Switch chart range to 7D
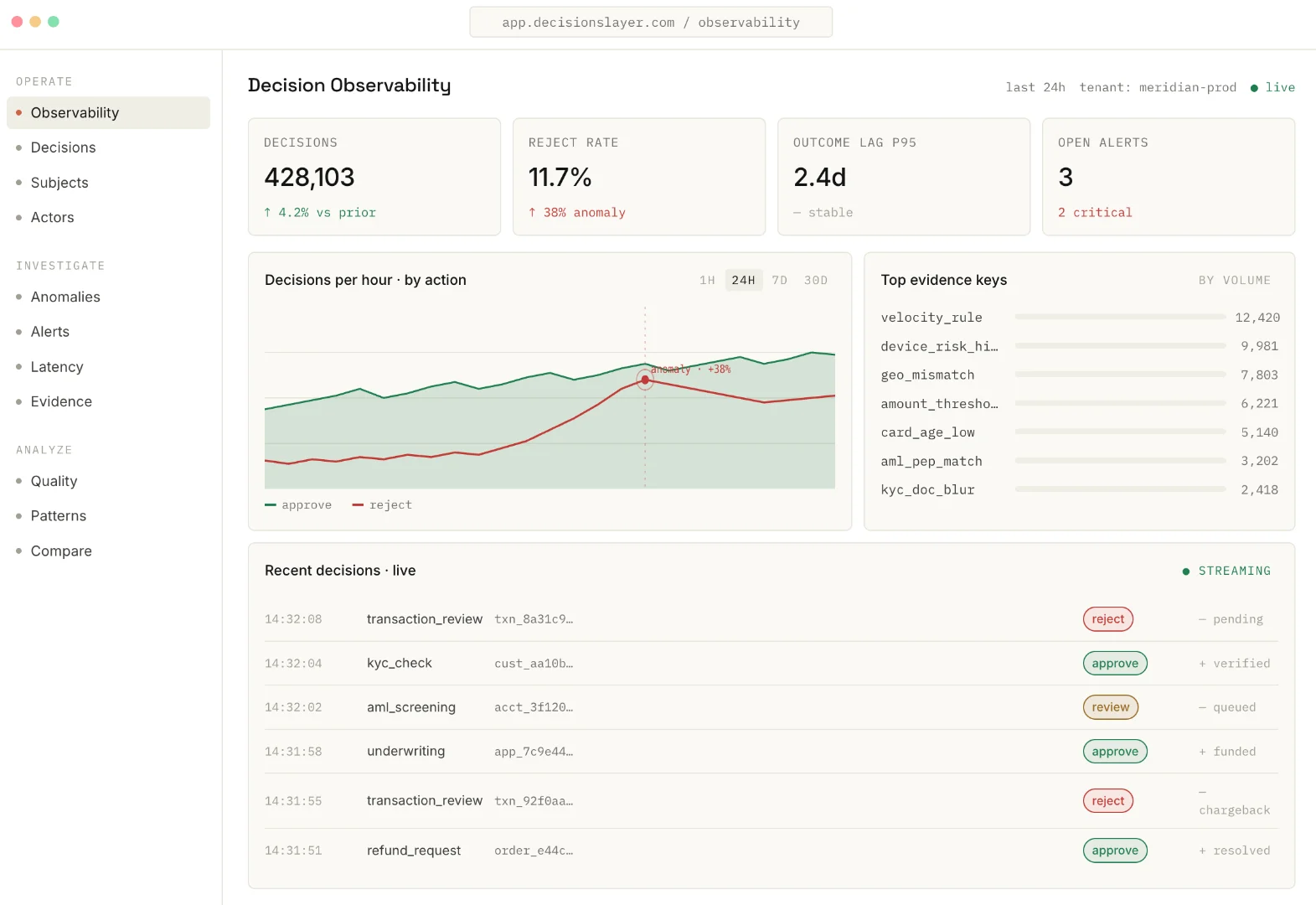The height and width of the screenshot is (905, 1316). (x=779, y=280)
